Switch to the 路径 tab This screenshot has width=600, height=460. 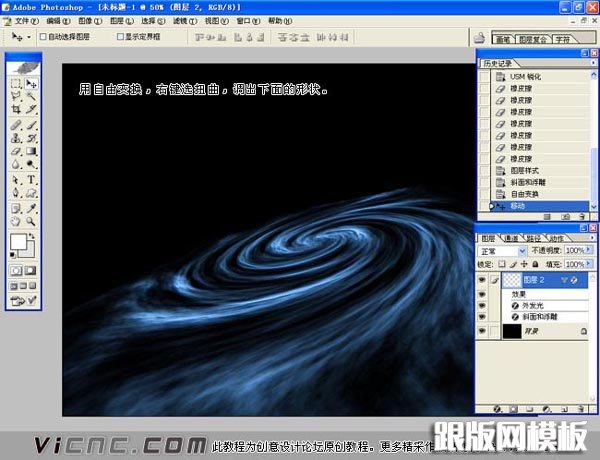pos(533,238)
